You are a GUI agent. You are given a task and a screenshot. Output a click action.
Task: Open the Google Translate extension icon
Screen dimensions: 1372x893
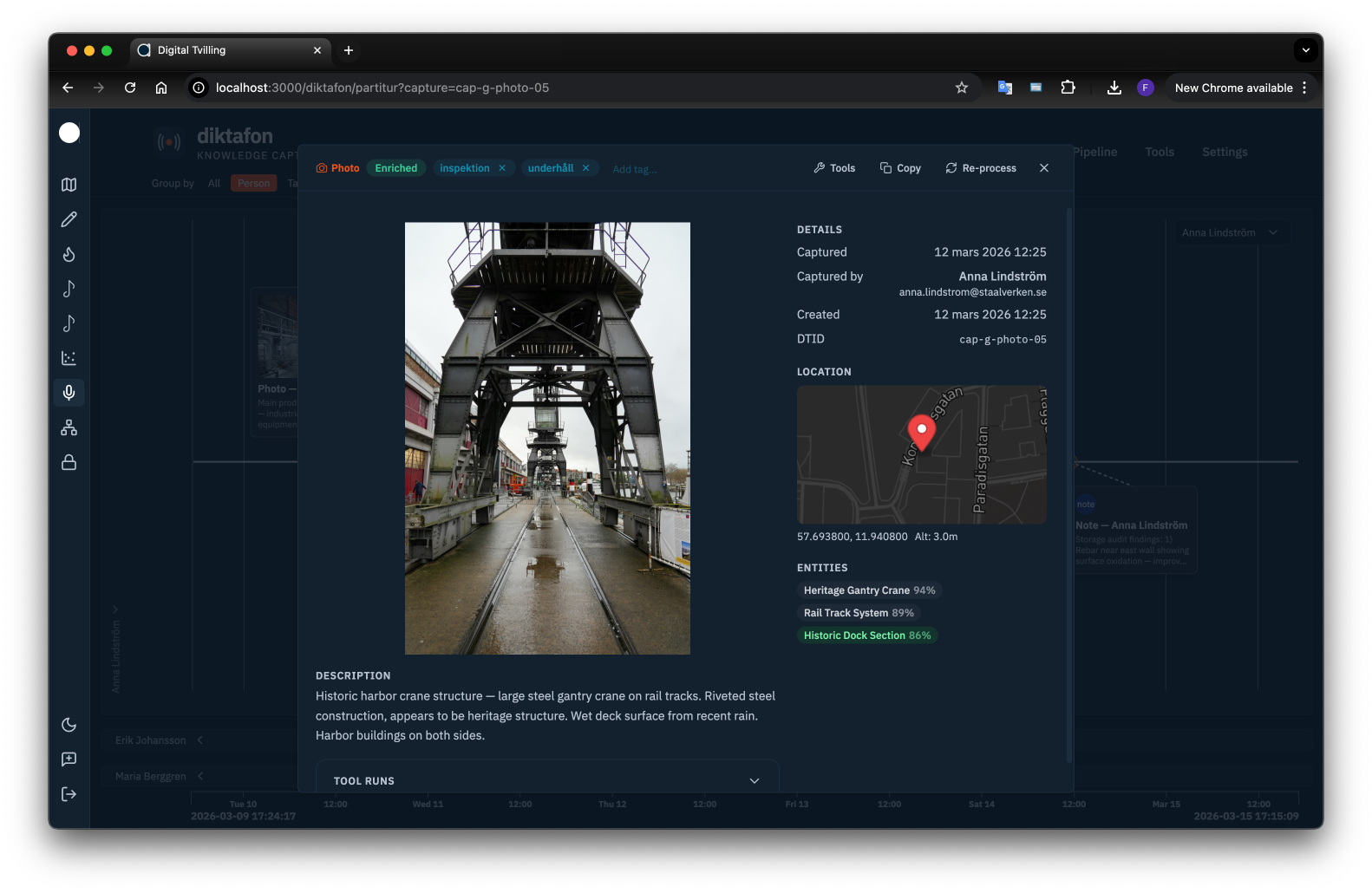1005,88
